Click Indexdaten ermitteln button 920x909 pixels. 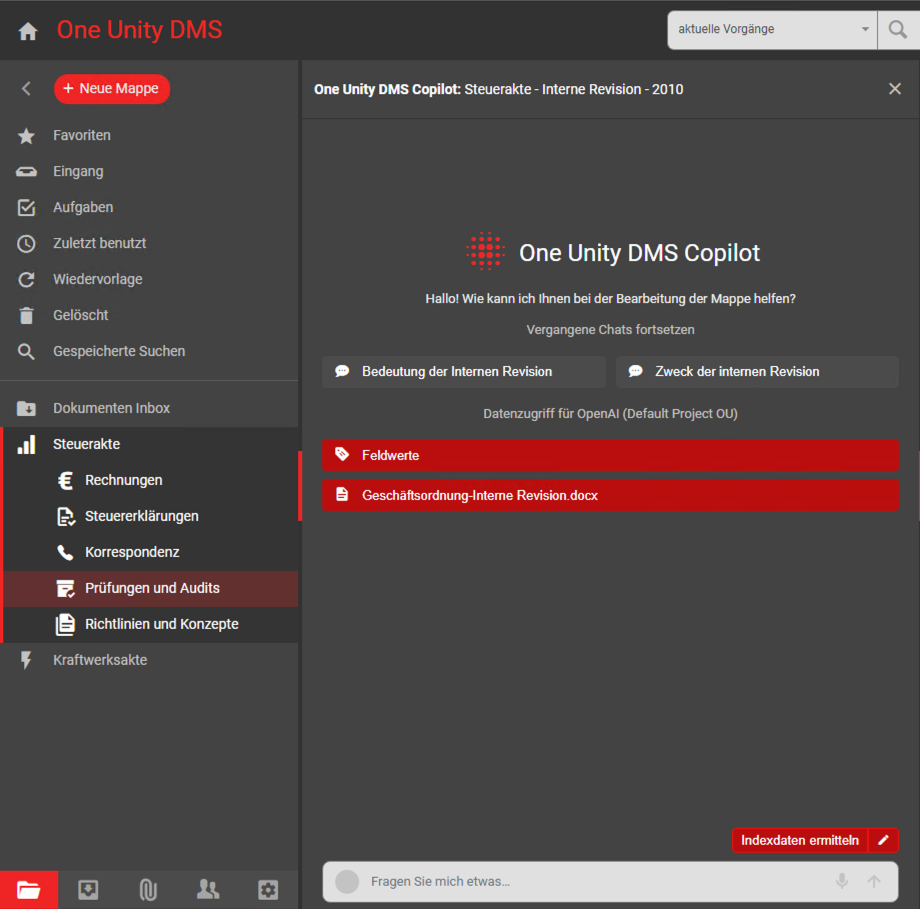pos(800,840)
